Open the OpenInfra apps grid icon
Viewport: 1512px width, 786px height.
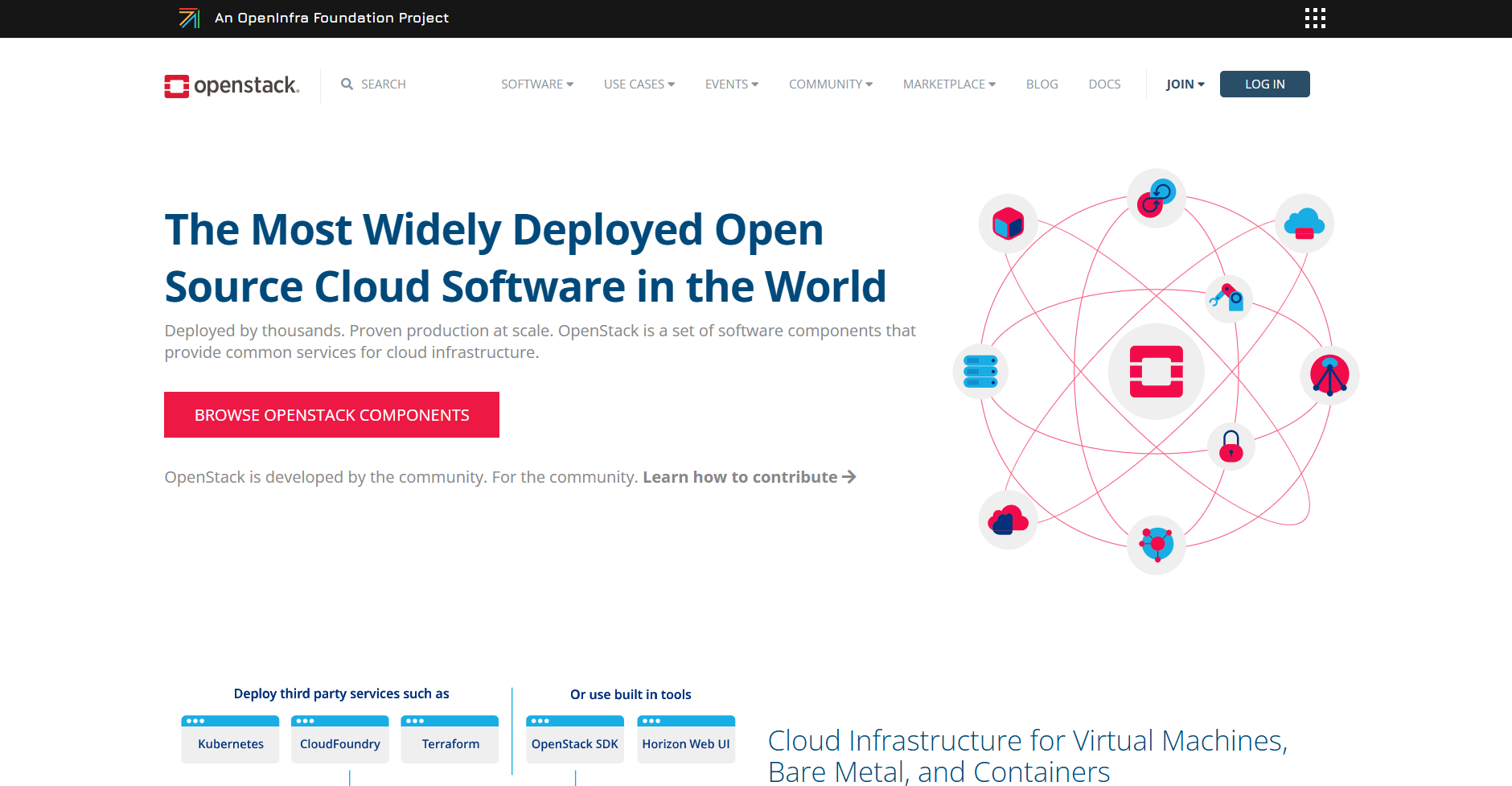(x=1315, y=19)
